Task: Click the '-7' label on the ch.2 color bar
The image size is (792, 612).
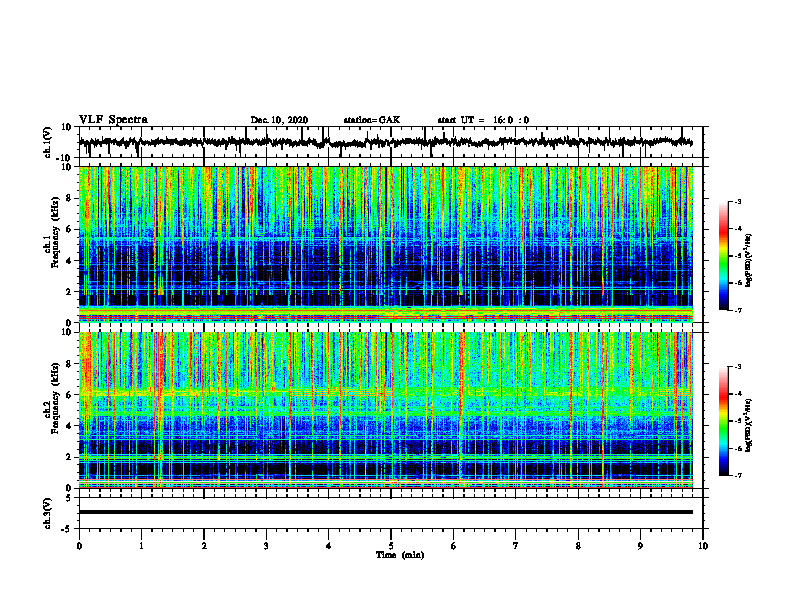Action: (x=737, y=475)
